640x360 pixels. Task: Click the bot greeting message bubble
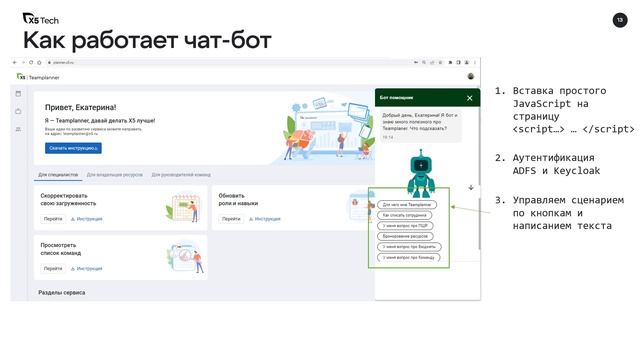(x=420, y=126)
